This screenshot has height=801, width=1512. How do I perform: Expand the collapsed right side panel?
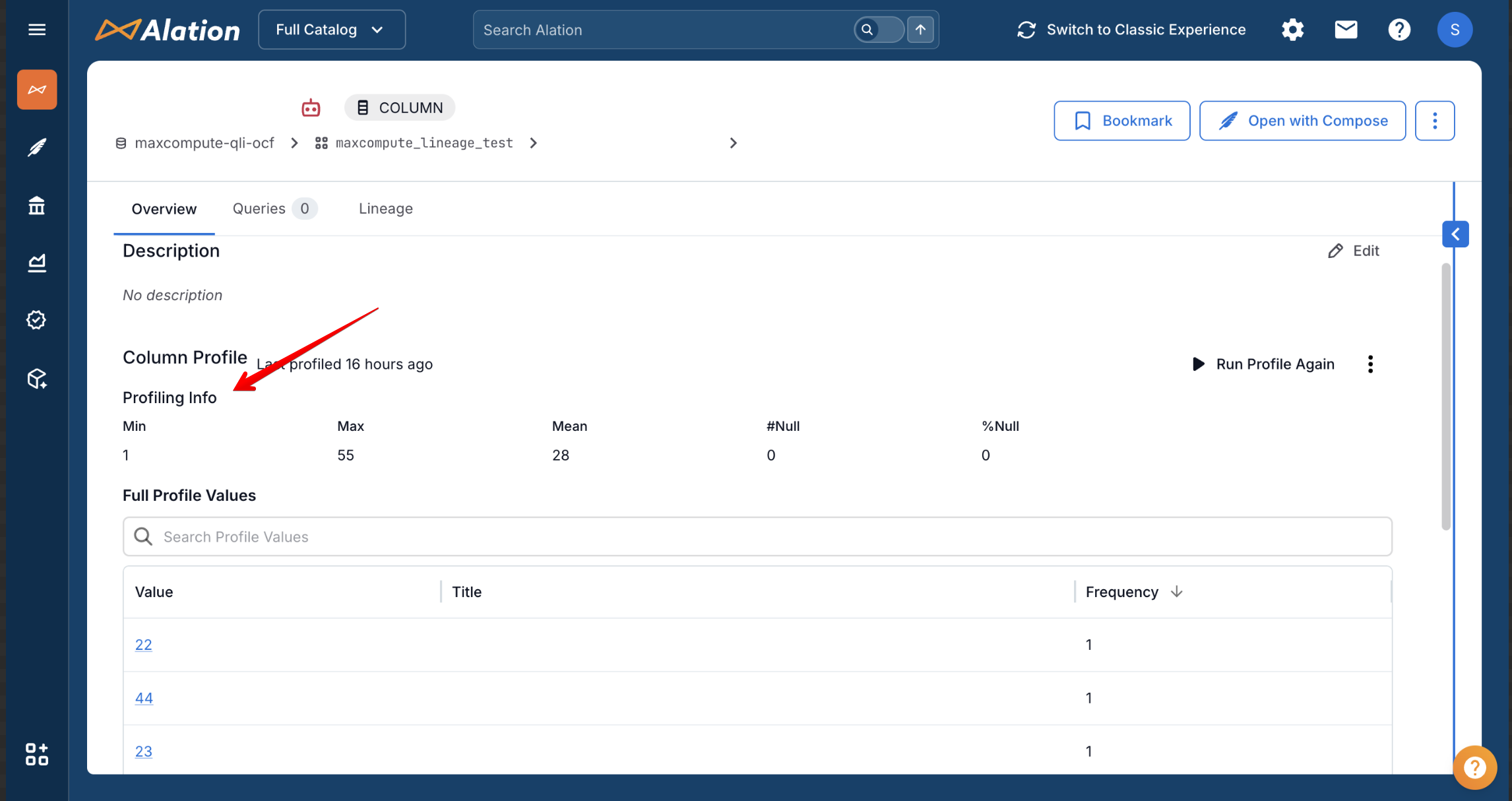[1455, 234]
